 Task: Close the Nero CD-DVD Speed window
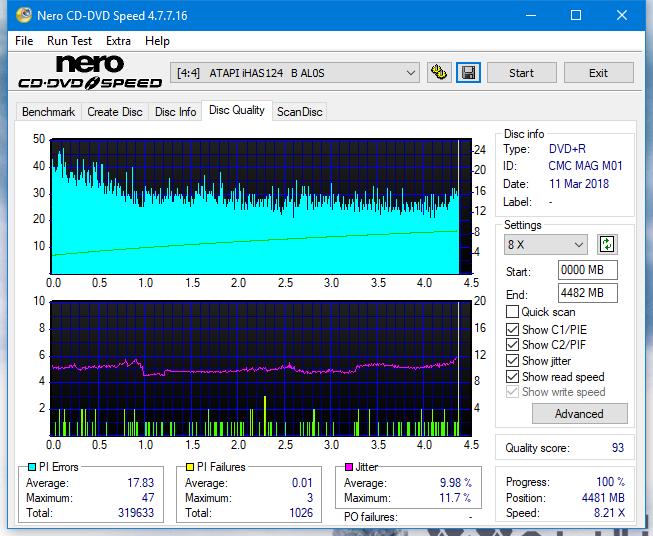click(x=622, y=15)
